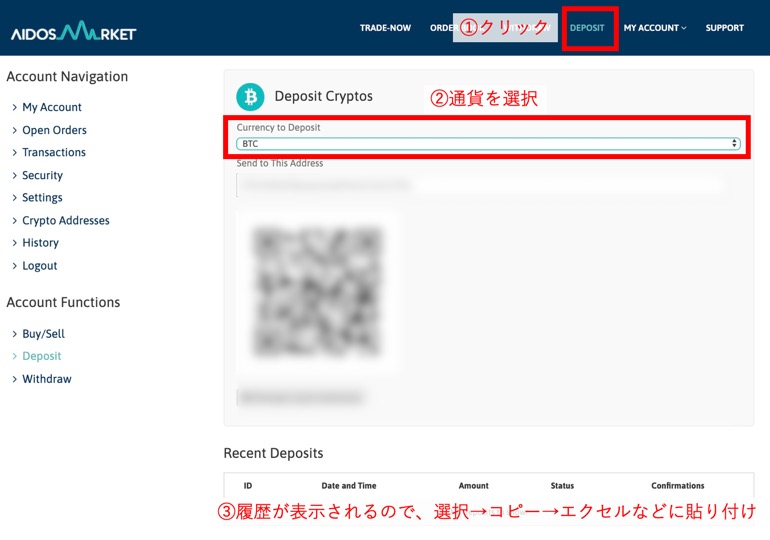The width and height of the screenshot is (770, 540).
Task: Click the Recent Deposits heading
Action: coord(274,453)
